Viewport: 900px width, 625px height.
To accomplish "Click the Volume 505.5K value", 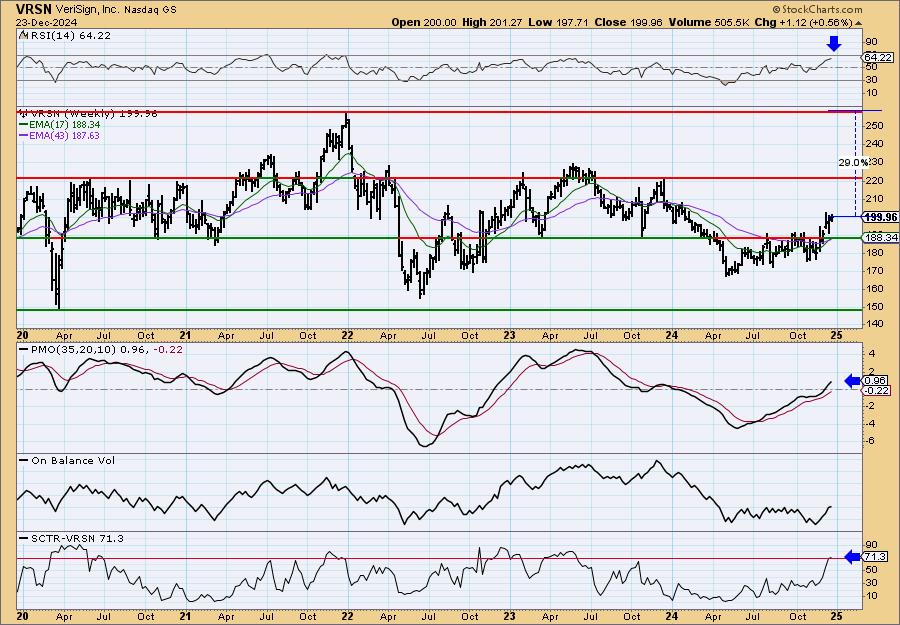I will click(708, 22).
